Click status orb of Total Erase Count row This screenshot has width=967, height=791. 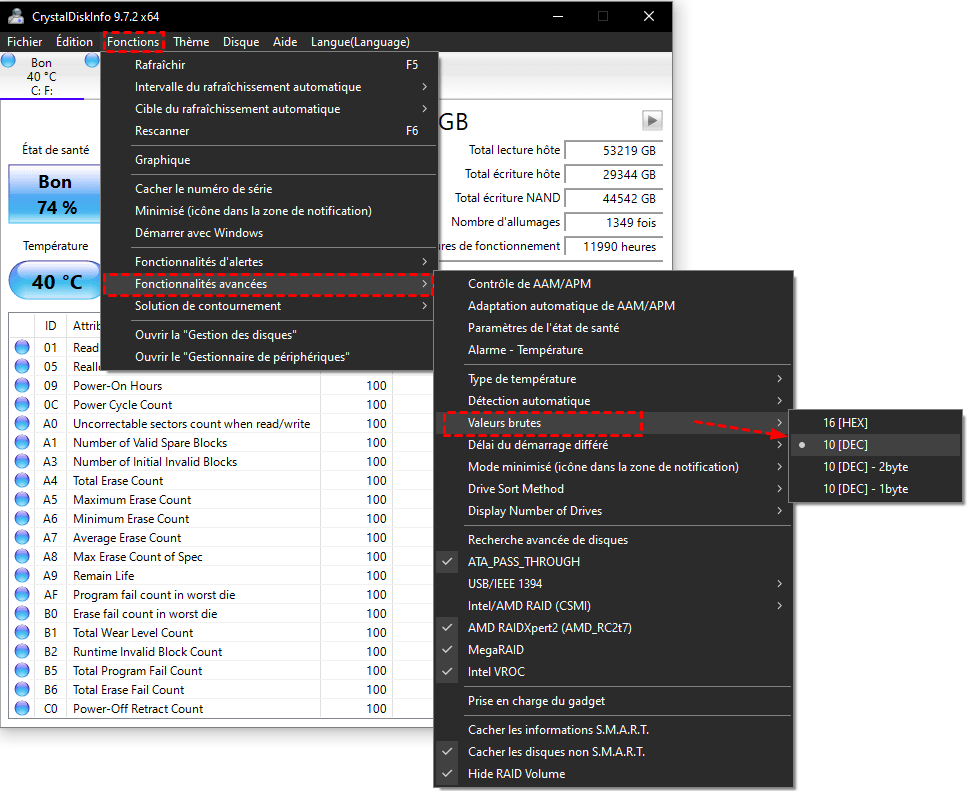[x=22, y=480]
